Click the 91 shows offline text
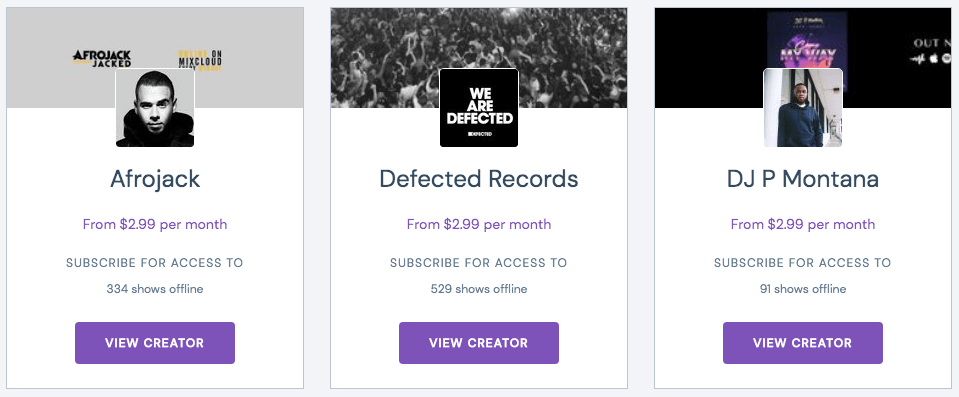 pyautogui.click(x=803, y=289)
